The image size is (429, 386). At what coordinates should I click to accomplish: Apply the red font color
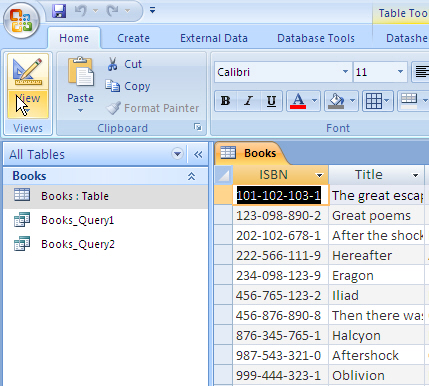pyautogui.click(x=298, y=101)
